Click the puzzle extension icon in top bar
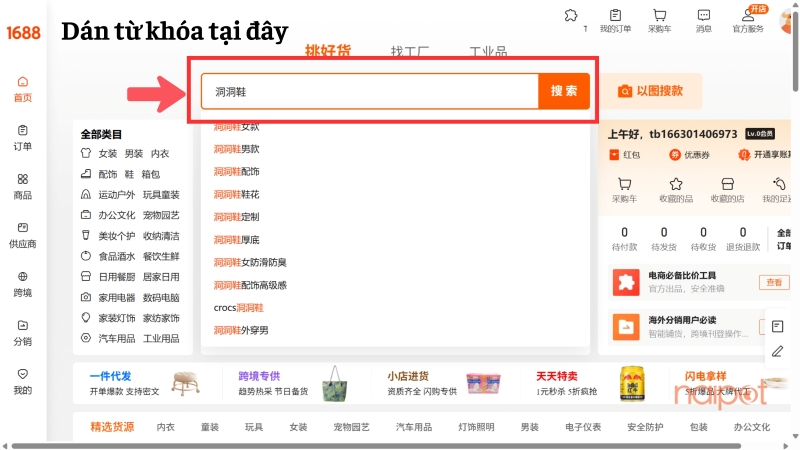800x450 pixels. point(571,15)
